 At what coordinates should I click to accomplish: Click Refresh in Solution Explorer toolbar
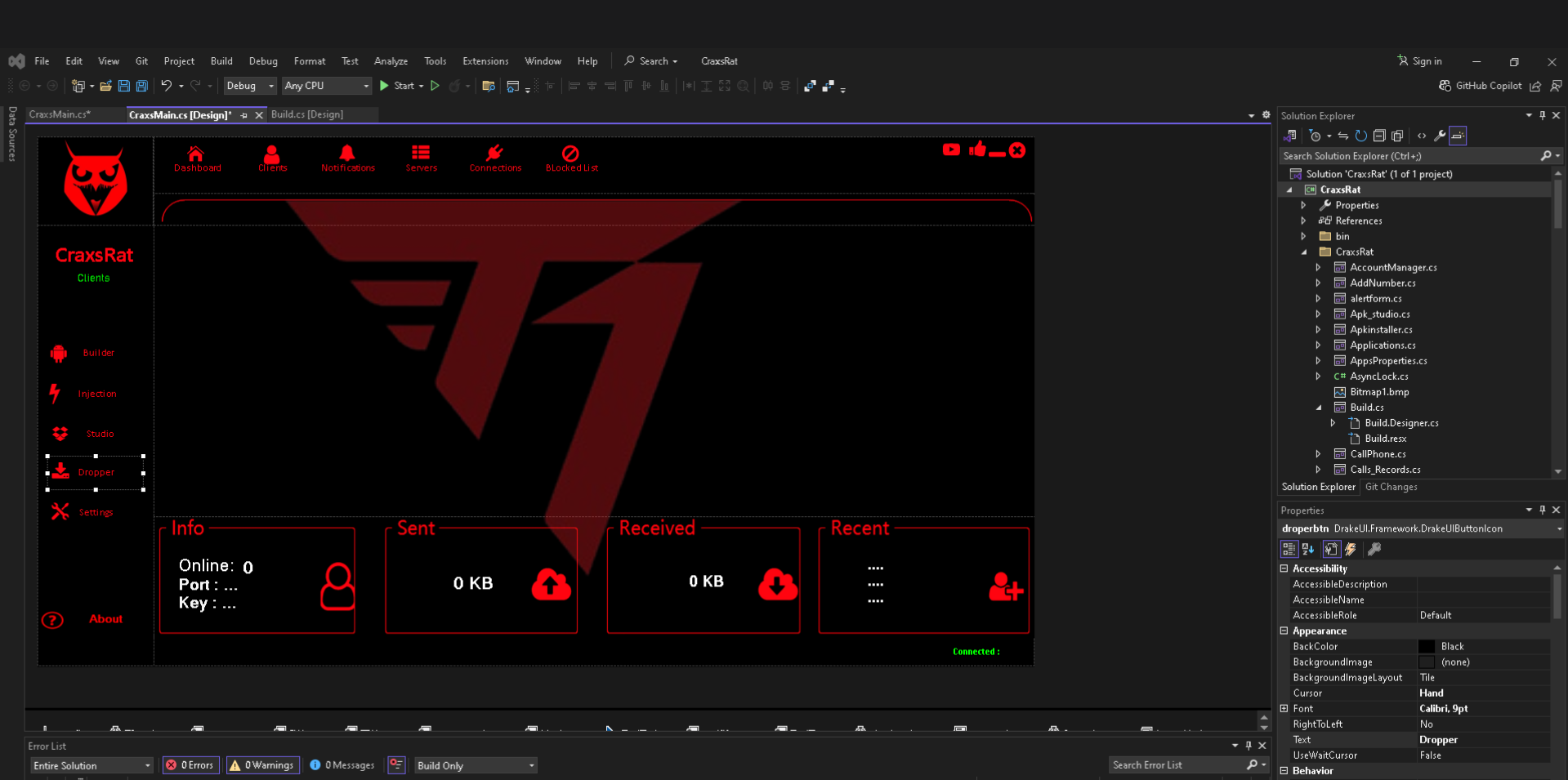(1361, 136)
